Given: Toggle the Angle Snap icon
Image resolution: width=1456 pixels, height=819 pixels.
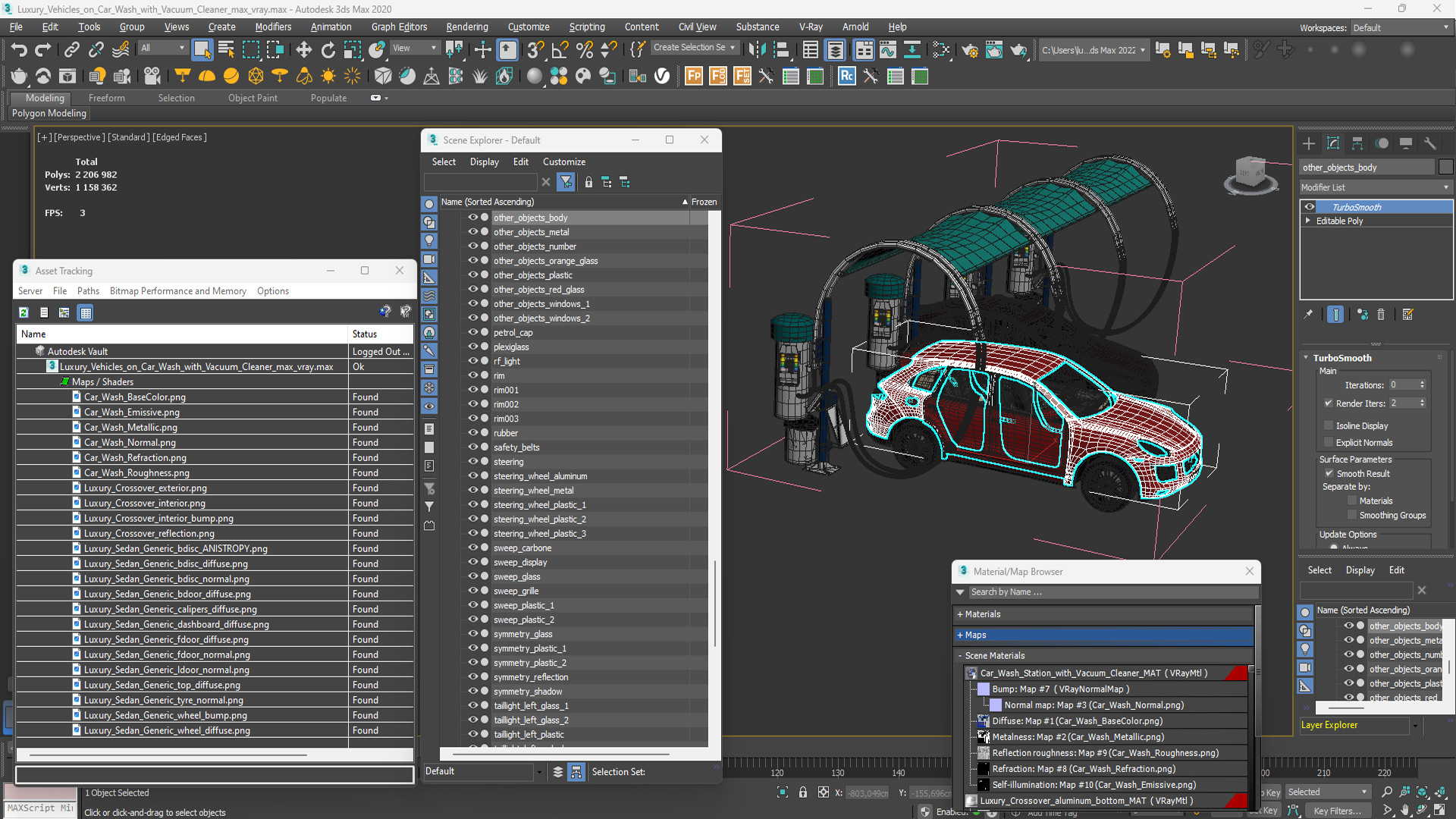Looking at the screenshot, I should click(x=560, y=50).
